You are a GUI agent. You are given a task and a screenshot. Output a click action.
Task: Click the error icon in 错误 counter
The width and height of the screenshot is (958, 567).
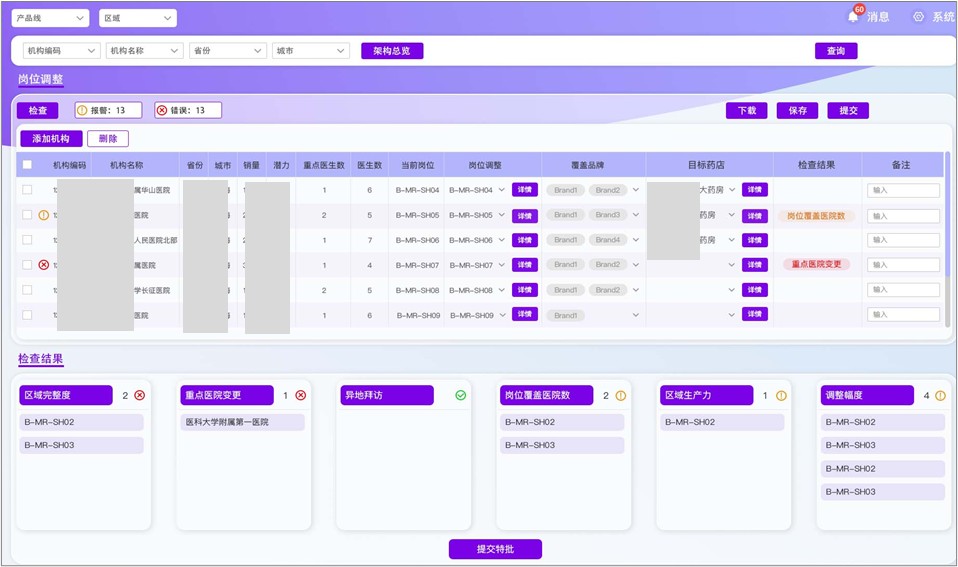[x=162, y=111]
